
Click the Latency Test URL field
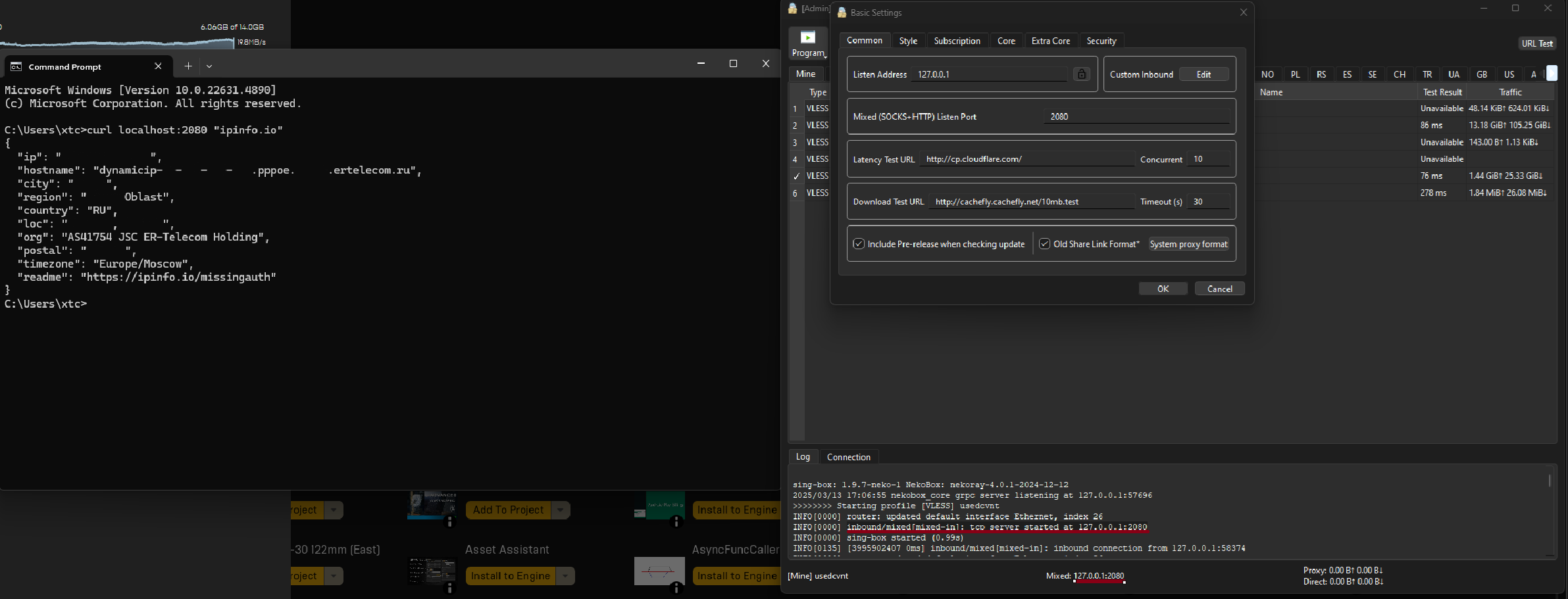[x=1027, y=159]
